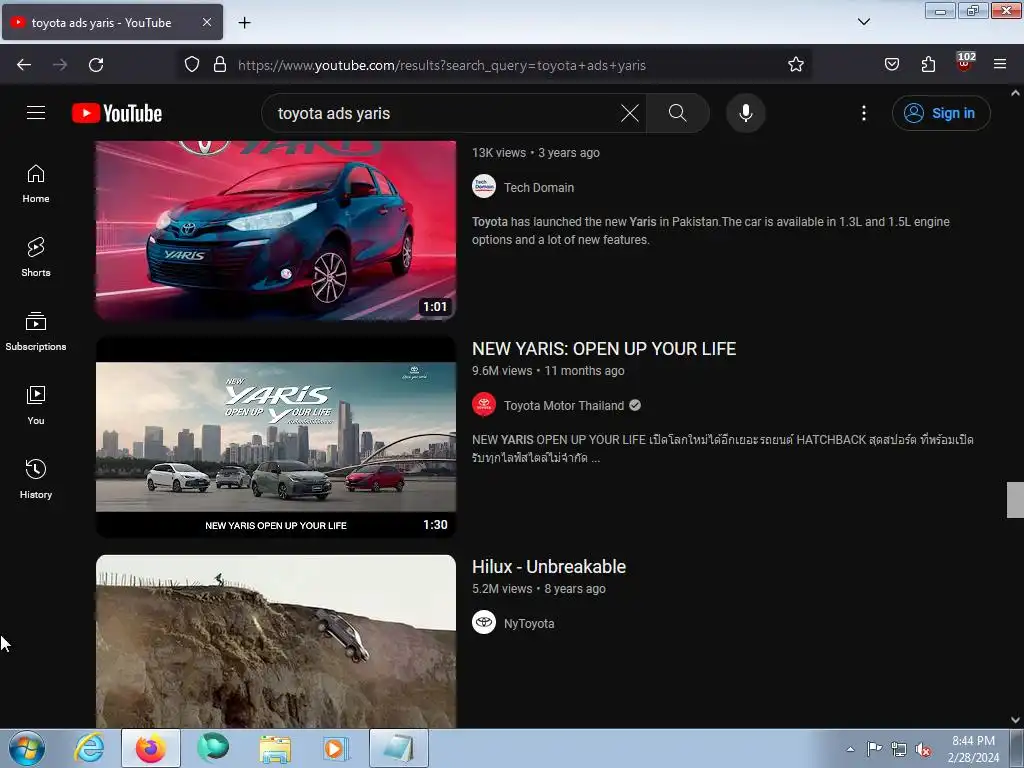The height and width of the screenshot is (768, 1024).
Task: Open Tech Domain channel link
Action: (539, 187)
